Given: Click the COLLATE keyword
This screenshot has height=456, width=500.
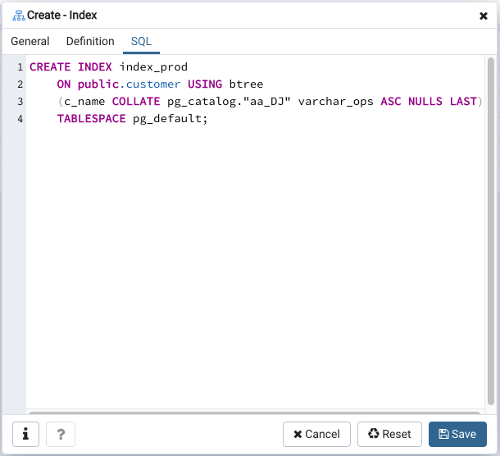Looking at the screenshot, I should 136,101.
